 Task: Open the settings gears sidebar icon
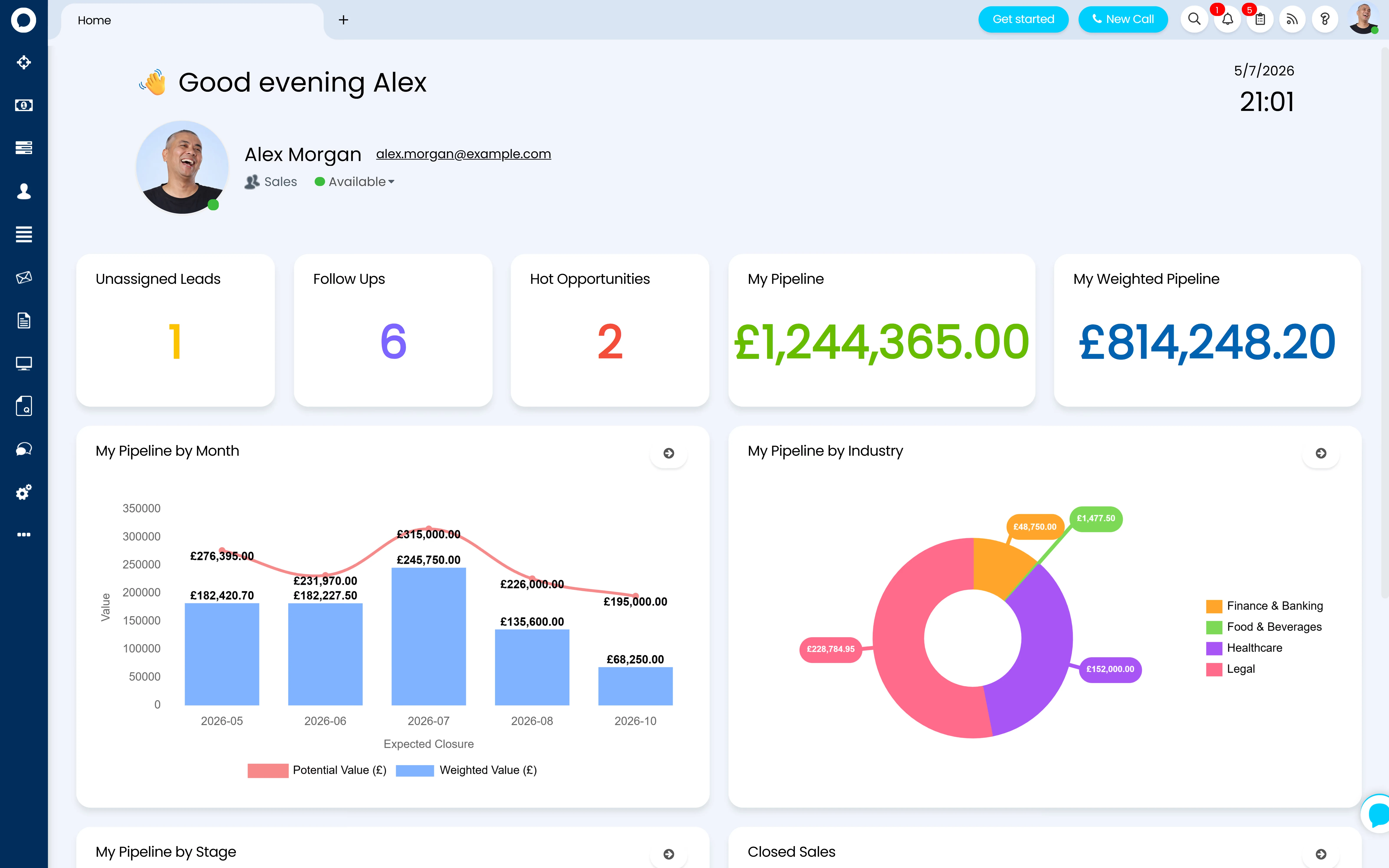click(23, 492)
